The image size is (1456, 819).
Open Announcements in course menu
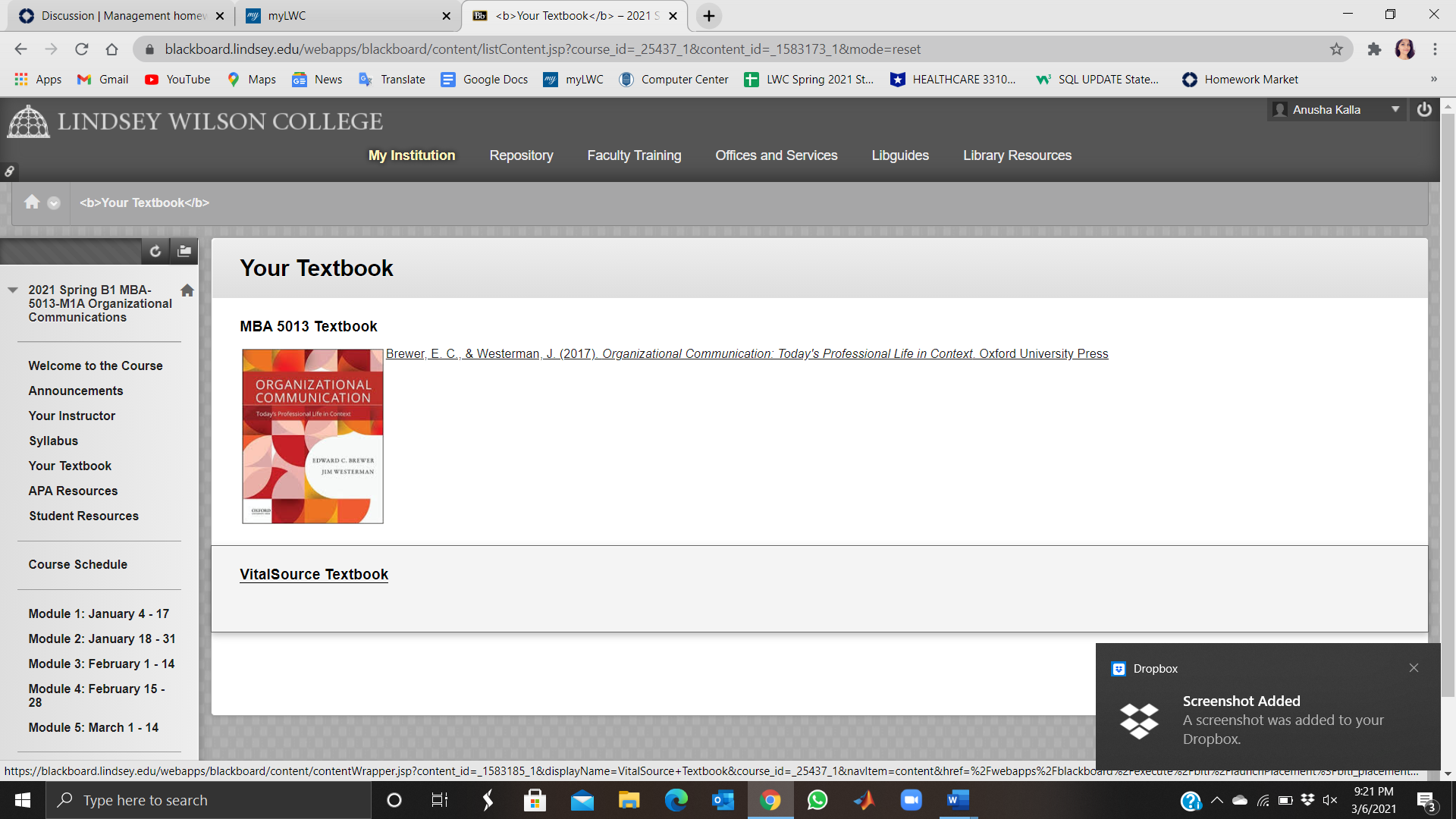pyautogui.click(x=76, y=391)
